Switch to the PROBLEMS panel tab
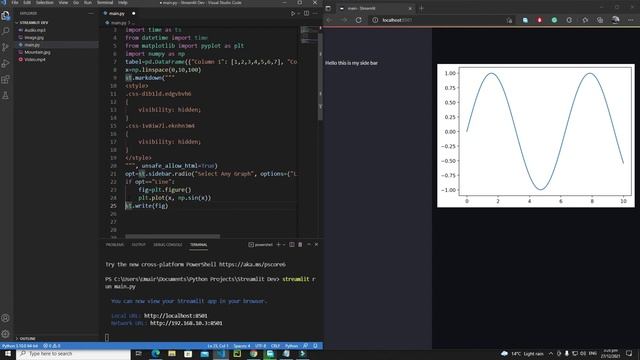The height and width of the screenshot is (360, 640). [x=115, y=244]
